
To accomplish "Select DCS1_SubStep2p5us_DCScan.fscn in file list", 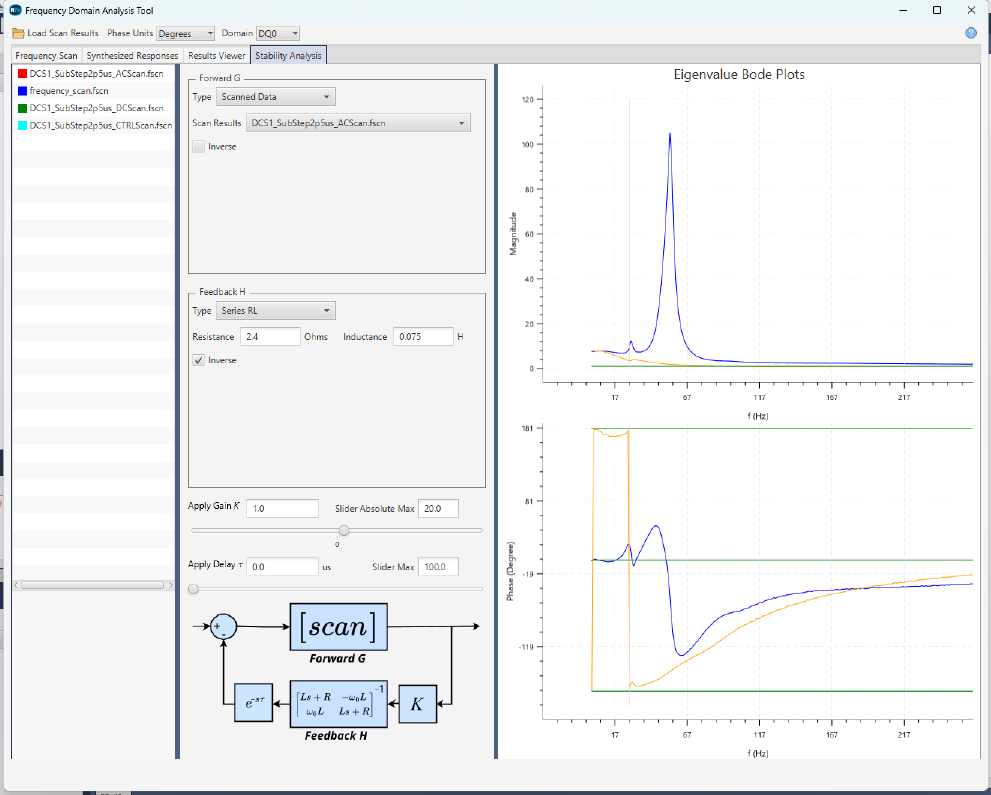I will 94,108.
